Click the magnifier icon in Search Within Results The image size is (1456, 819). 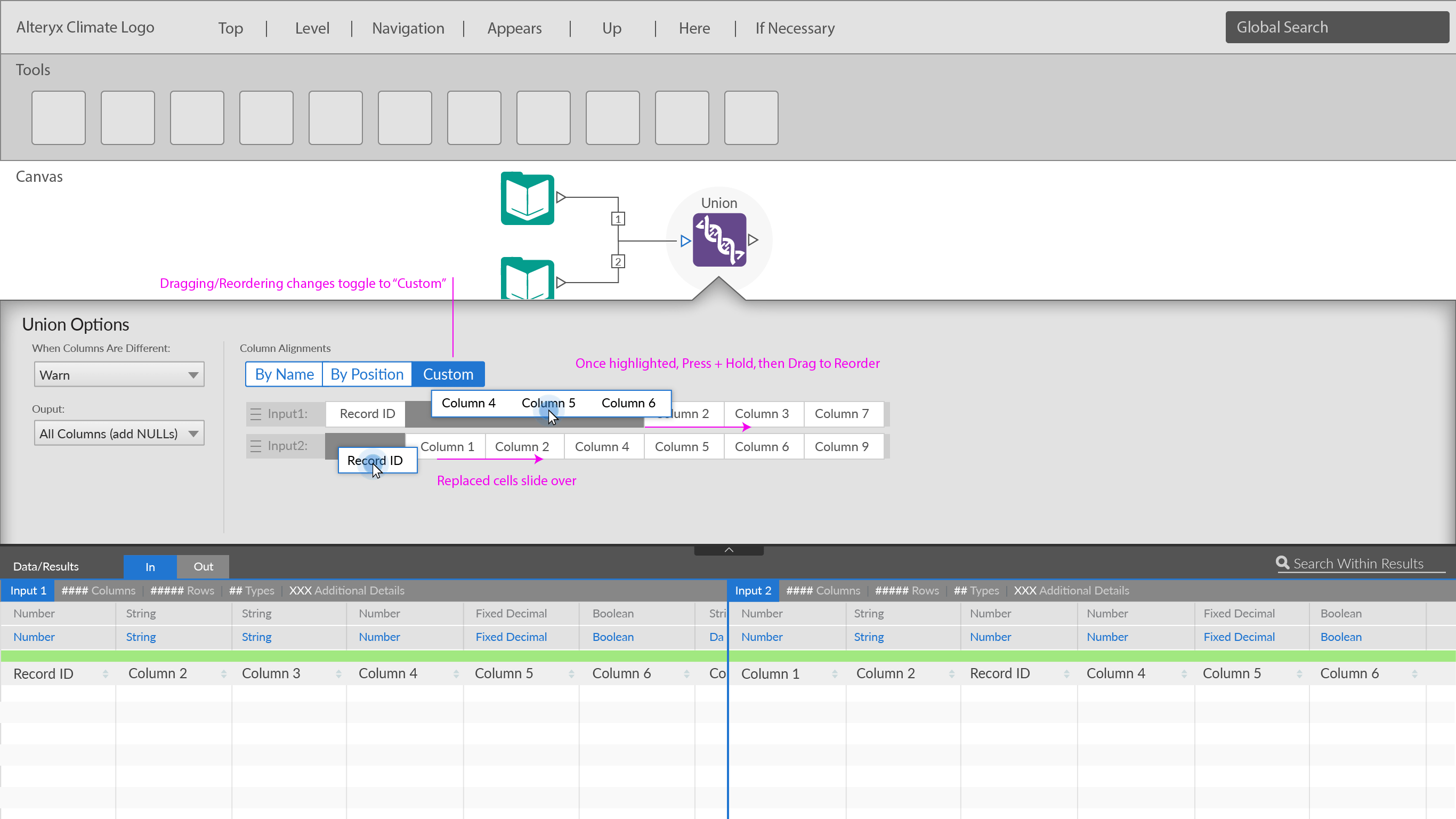pyautogui.click(x=1282, y=563)
